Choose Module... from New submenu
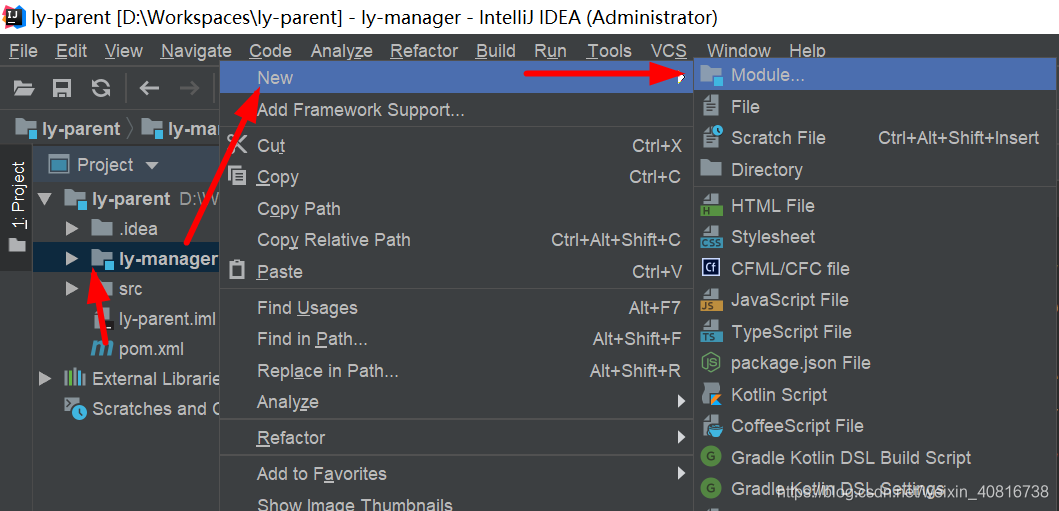This screenshot has width=1059, height=511. click(x=767, y=75)
